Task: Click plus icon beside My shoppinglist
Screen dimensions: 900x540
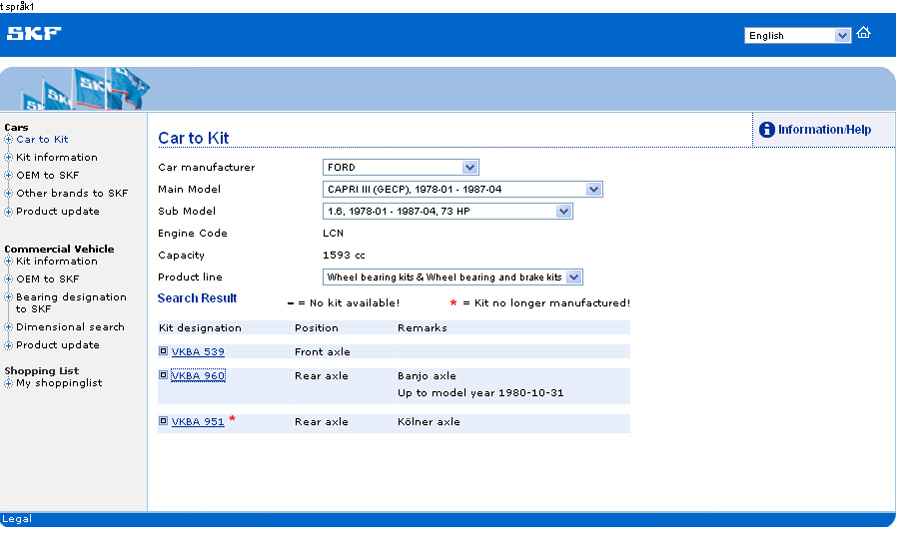Action: click(x=8, y=383)
